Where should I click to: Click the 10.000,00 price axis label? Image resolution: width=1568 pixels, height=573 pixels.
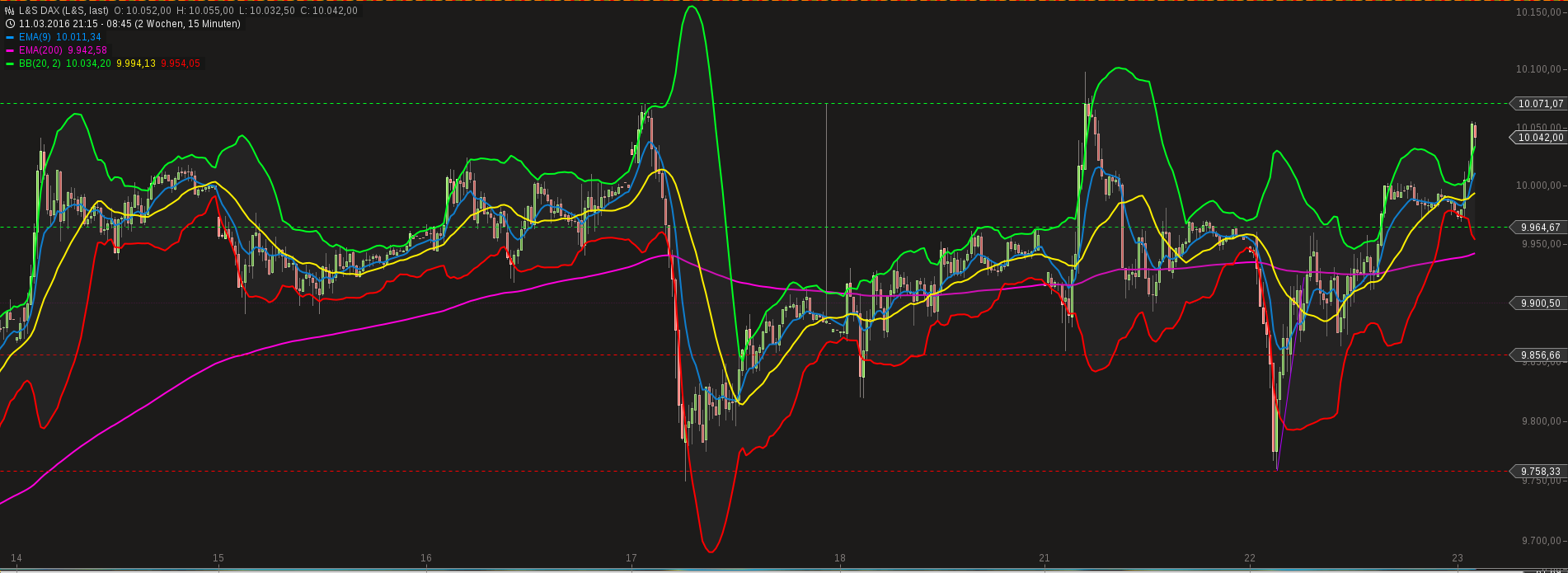[x=1540, y=186]
